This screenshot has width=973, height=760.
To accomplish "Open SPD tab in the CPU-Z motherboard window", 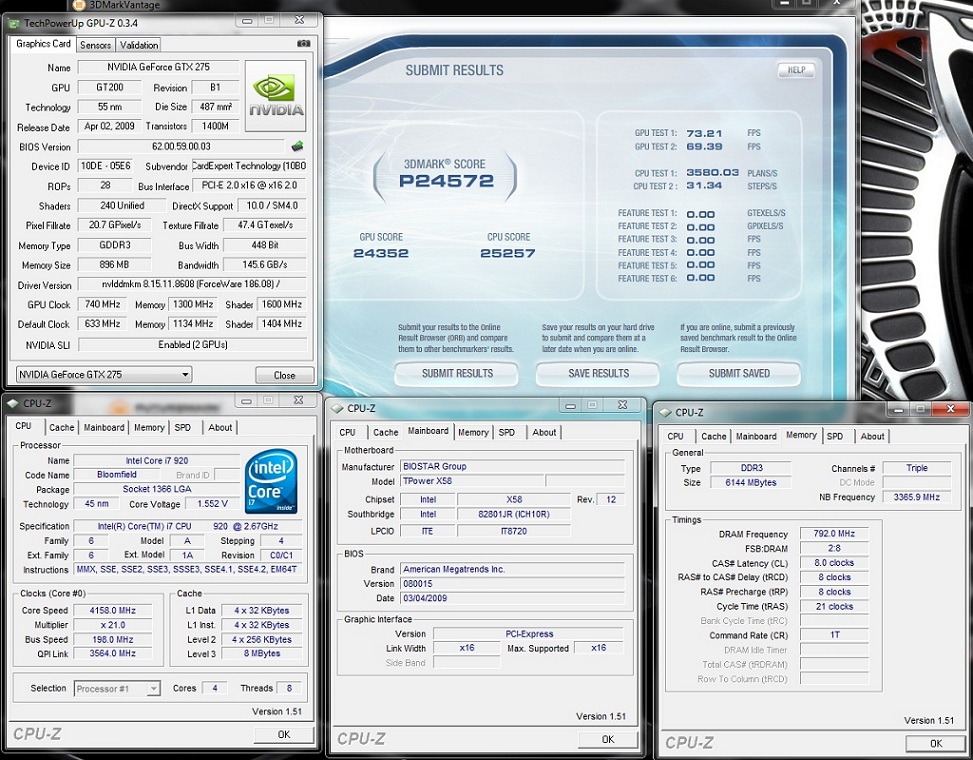I will [x=506, y=432].
